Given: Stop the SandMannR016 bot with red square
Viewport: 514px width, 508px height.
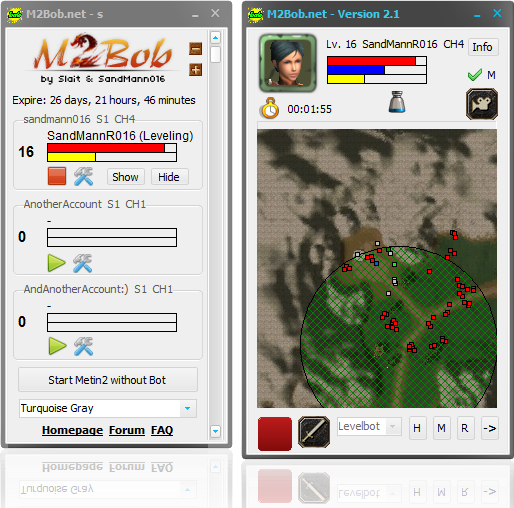Looking at the screenshot, I should 57,176.
